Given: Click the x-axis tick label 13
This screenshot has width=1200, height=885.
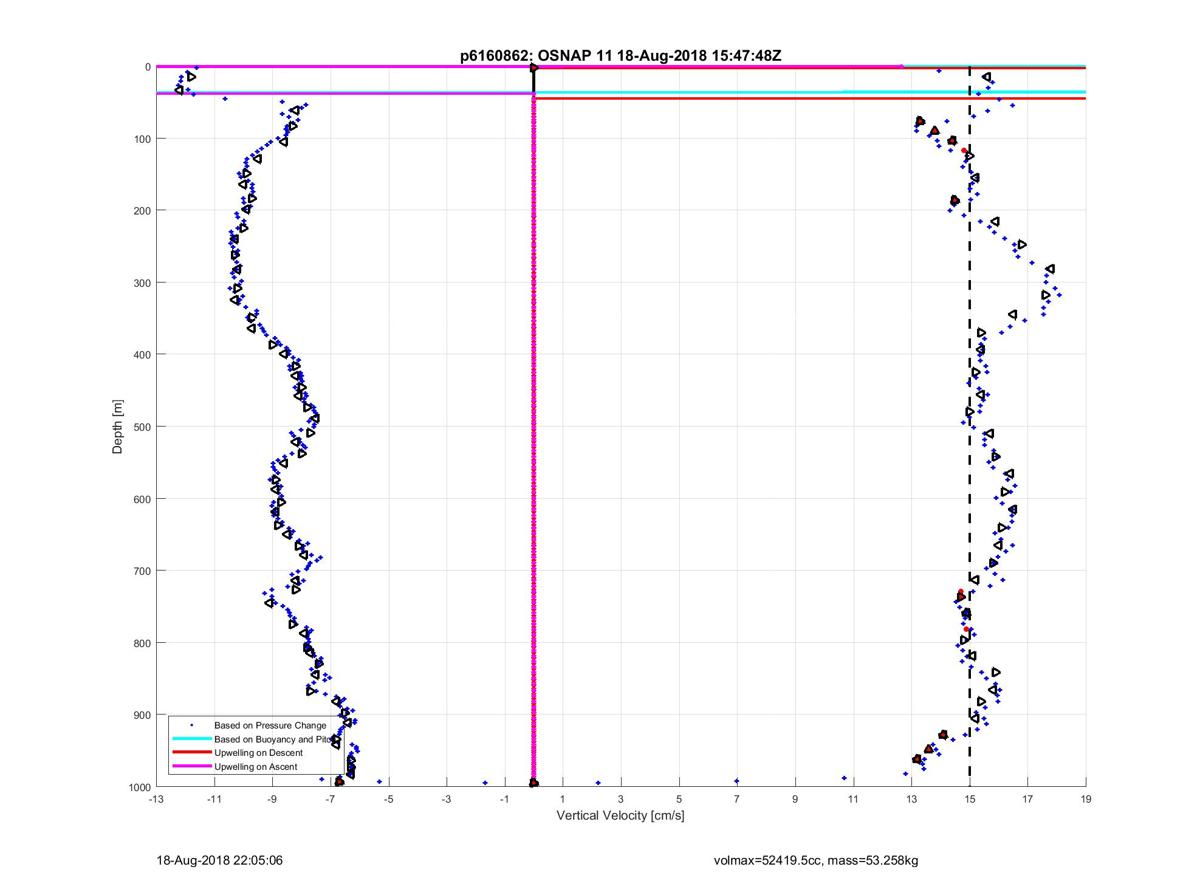Looking at the screenshot, I should pyautogui.click(x=912, y=799).
